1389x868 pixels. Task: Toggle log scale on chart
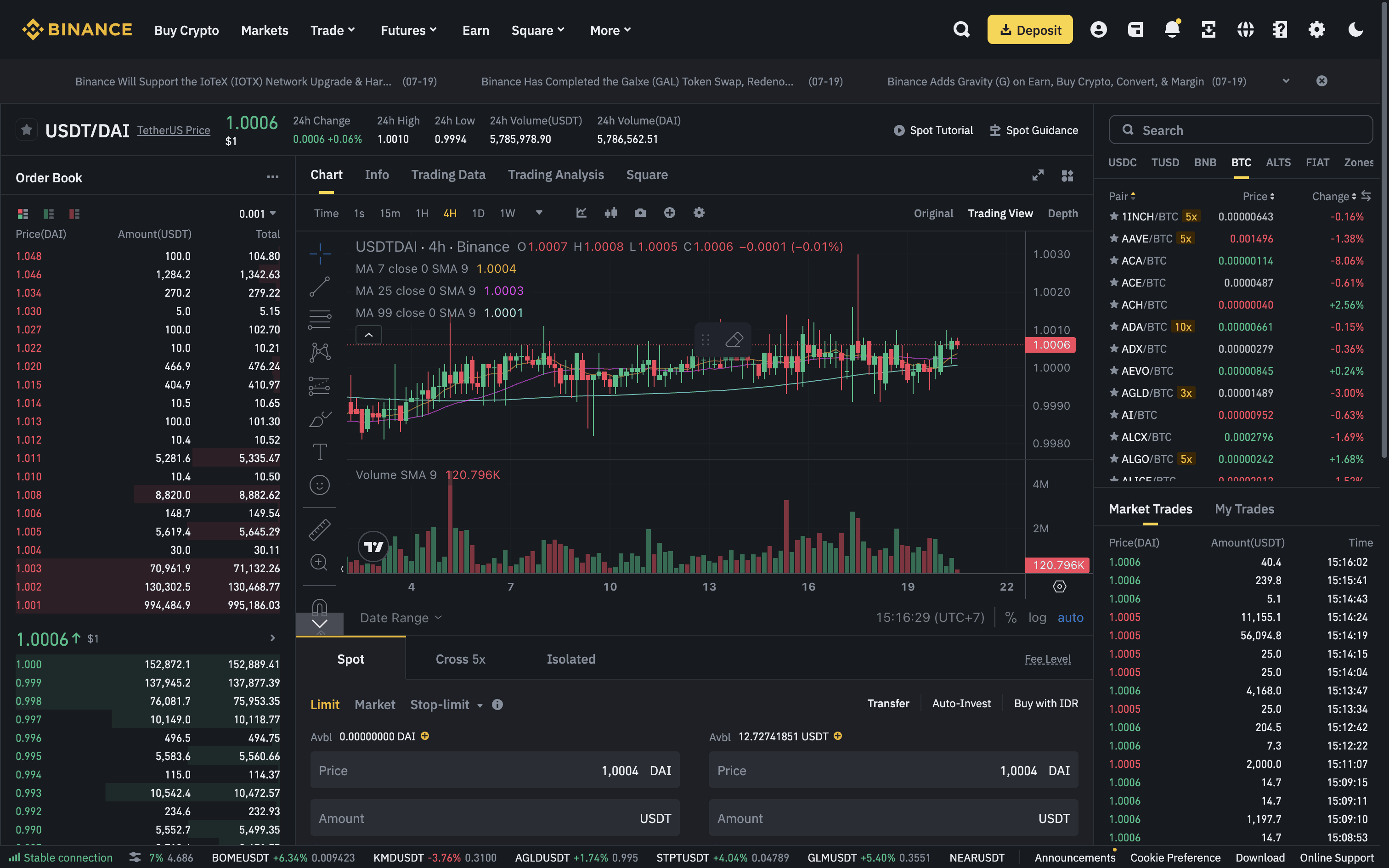pyautogui.click(x=1037, y=618)
